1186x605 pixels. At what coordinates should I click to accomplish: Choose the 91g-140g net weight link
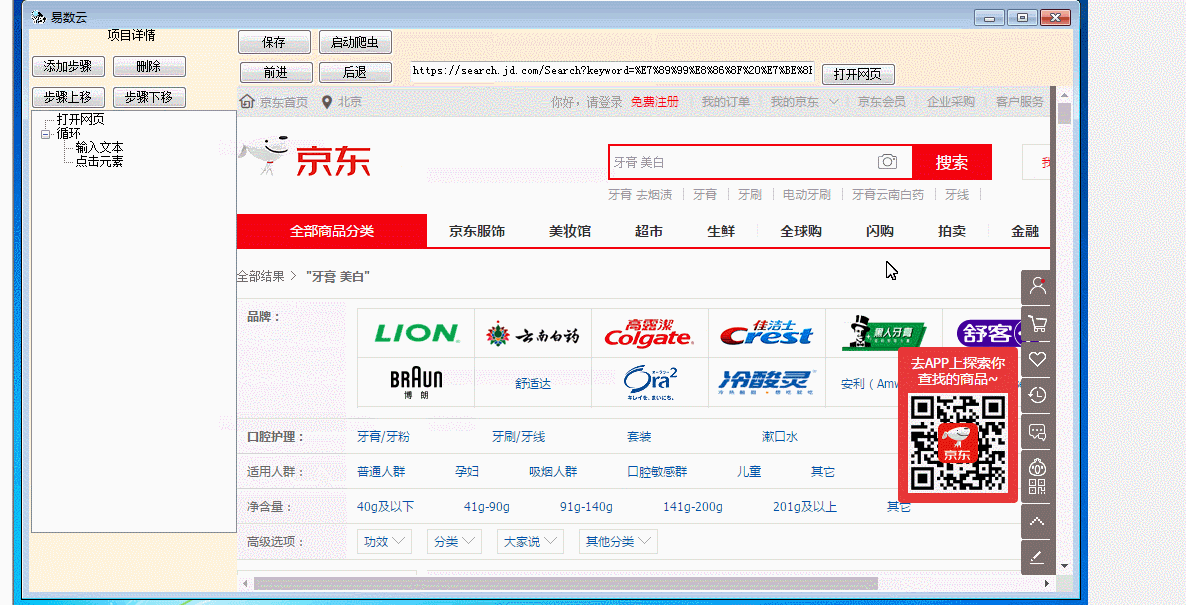coord(586,507)
